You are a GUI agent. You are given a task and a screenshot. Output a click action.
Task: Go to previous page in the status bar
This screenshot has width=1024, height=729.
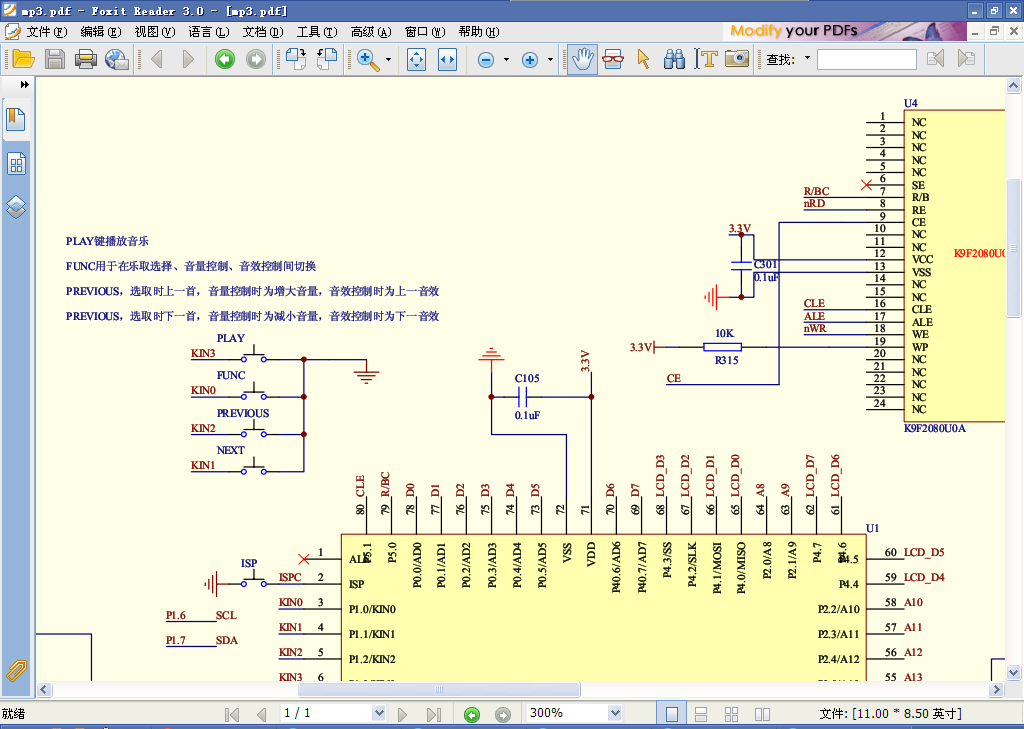tap(261, 714)
